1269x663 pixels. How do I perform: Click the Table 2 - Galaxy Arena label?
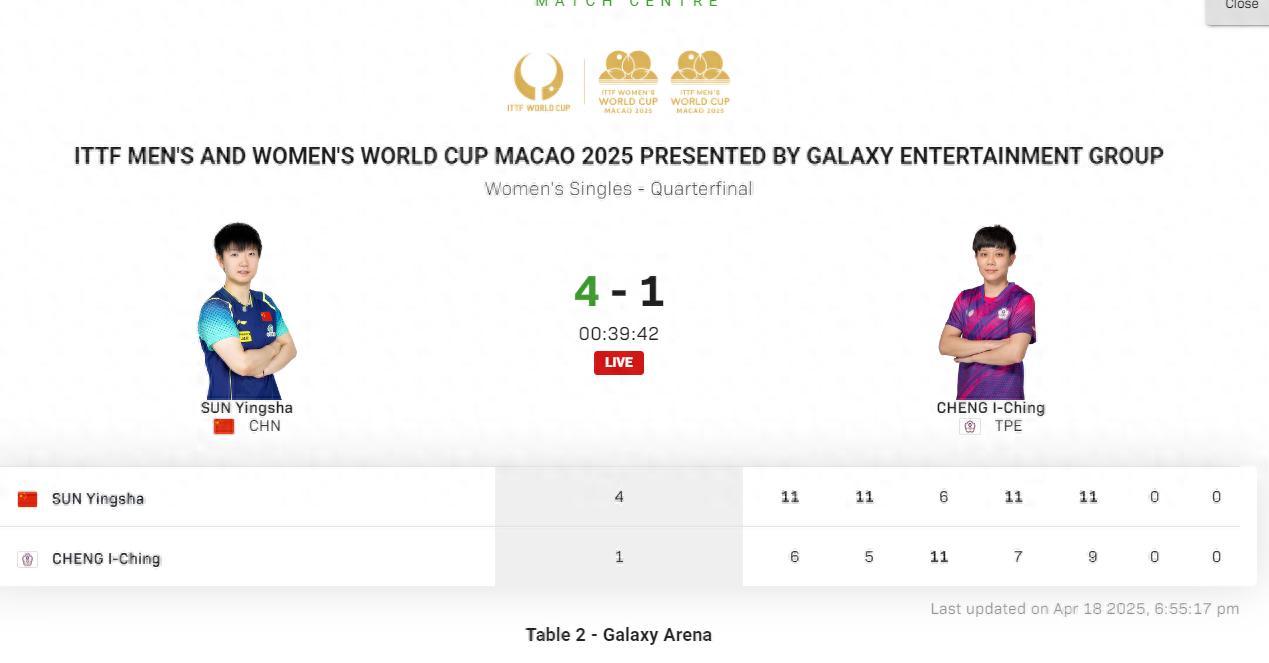pyautogui.click(x=619, y=635)
